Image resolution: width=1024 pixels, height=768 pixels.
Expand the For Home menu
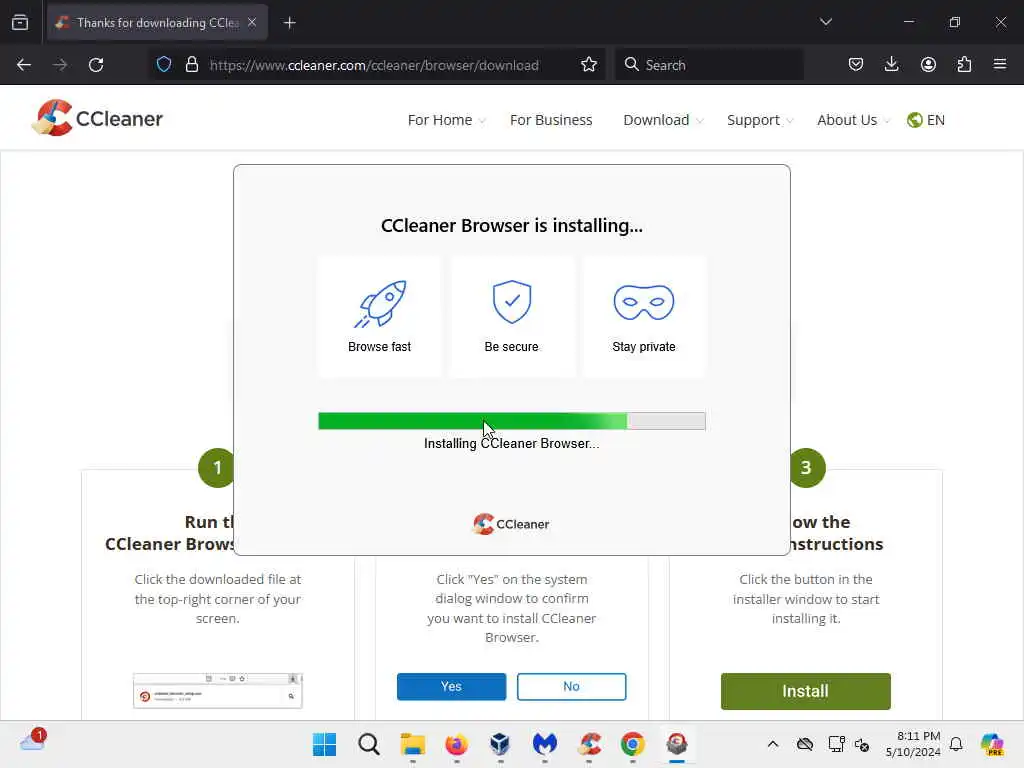pos(447,120)
